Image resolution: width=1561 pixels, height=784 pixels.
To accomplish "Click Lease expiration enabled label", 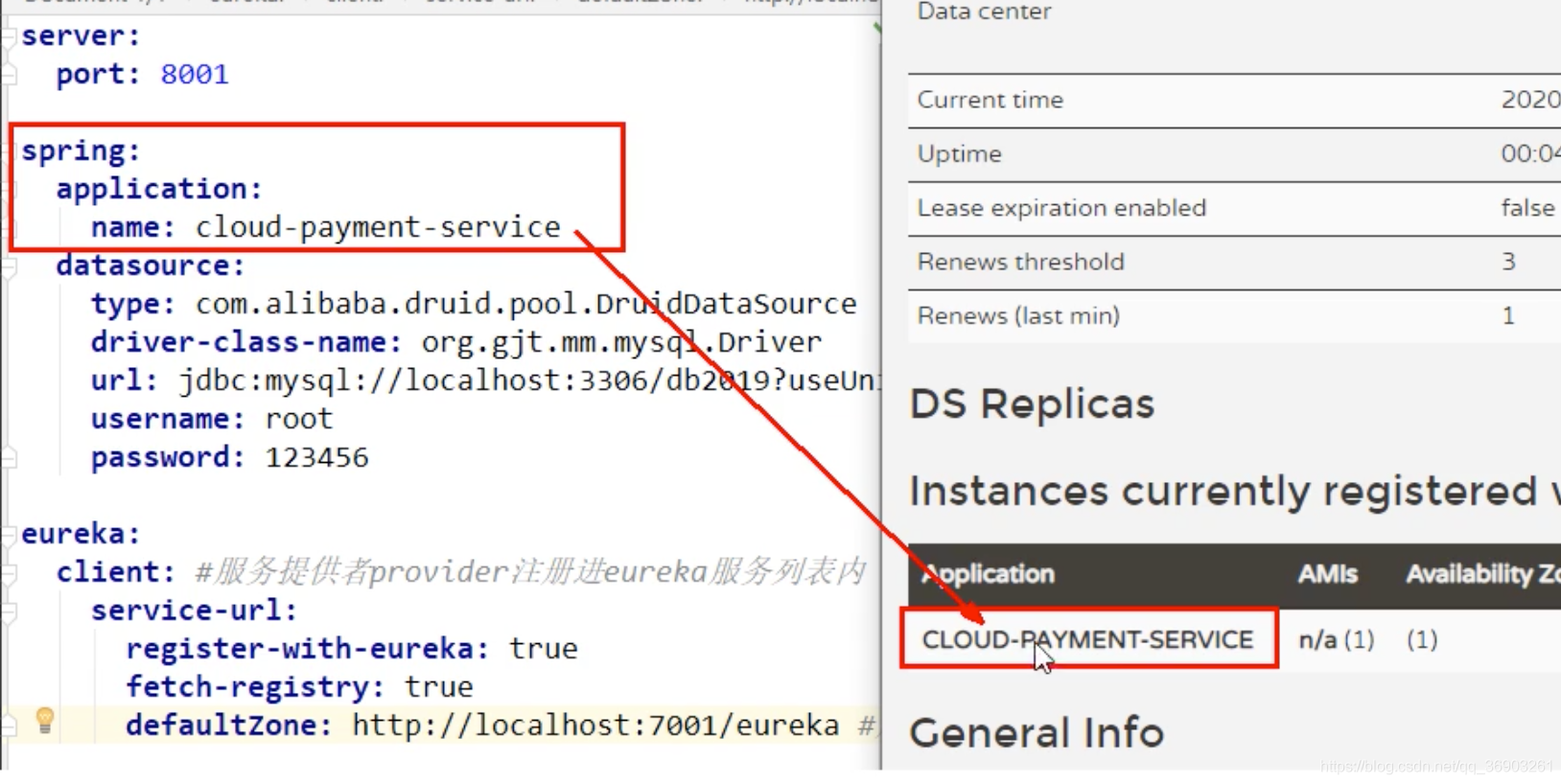I will (1061, 208).
